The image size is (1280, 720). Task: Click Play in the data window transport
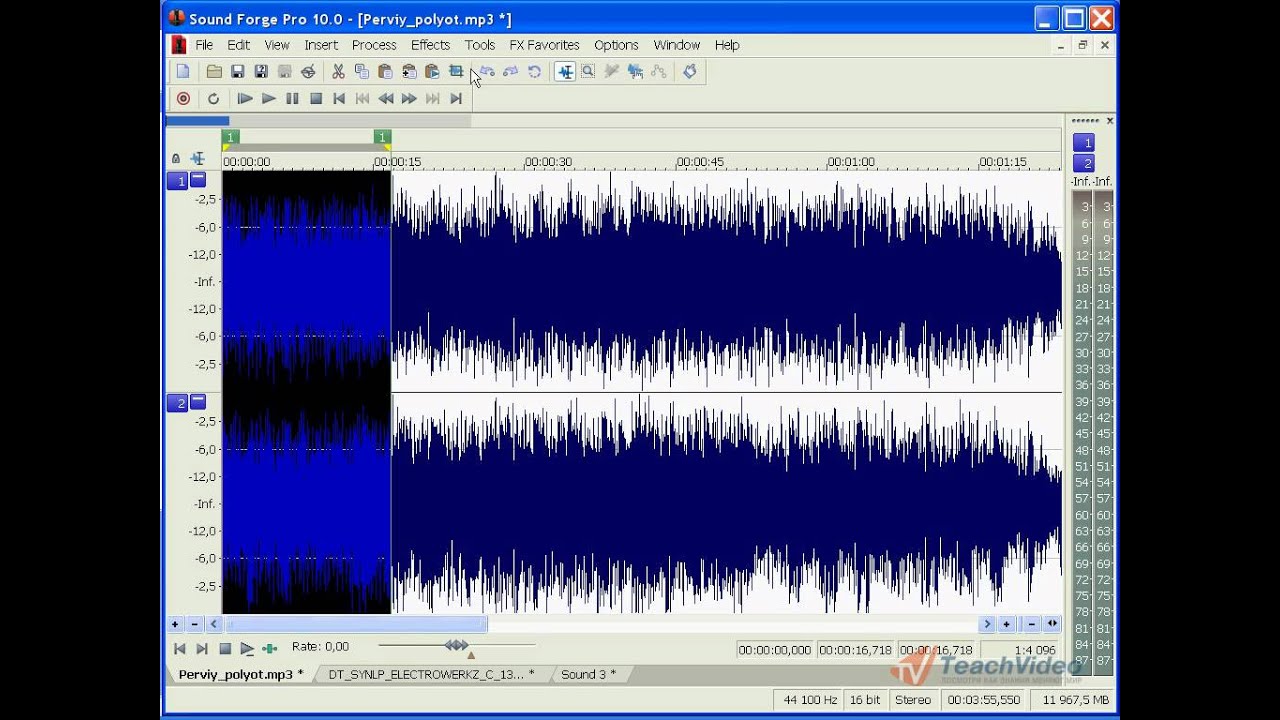coord(247,649)
